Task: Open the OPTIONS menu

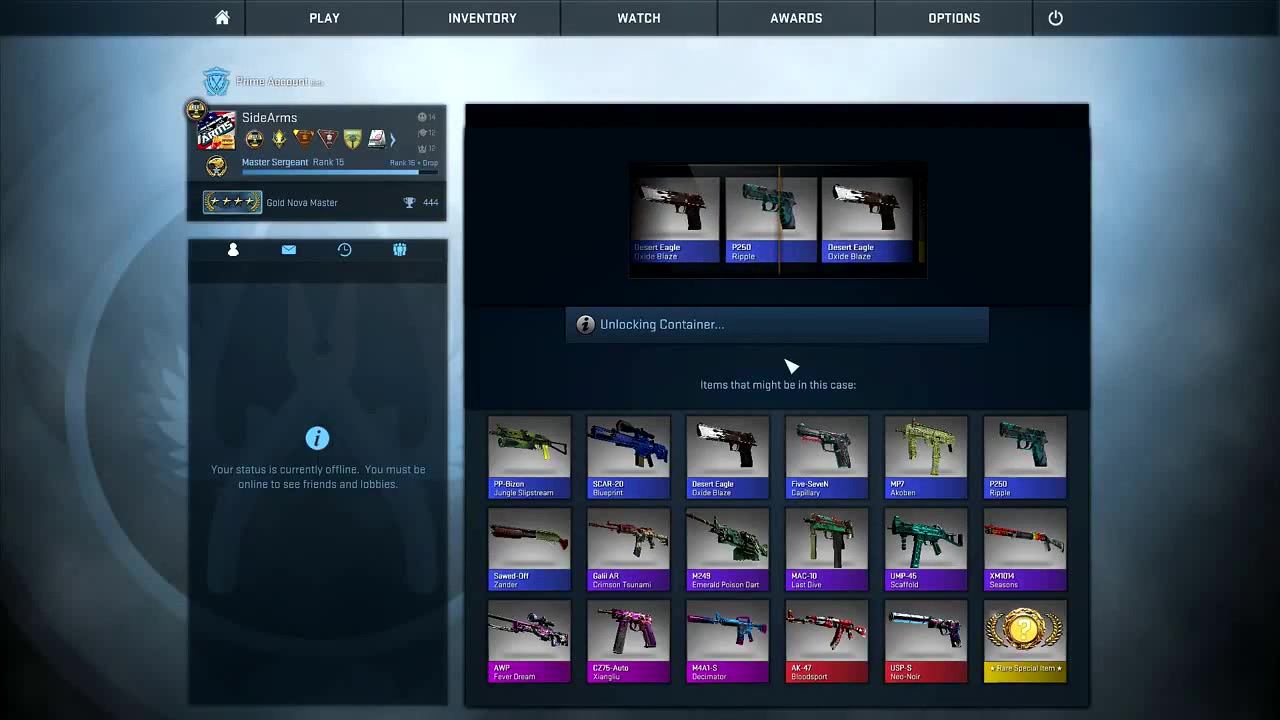Action: coord(954,18)
